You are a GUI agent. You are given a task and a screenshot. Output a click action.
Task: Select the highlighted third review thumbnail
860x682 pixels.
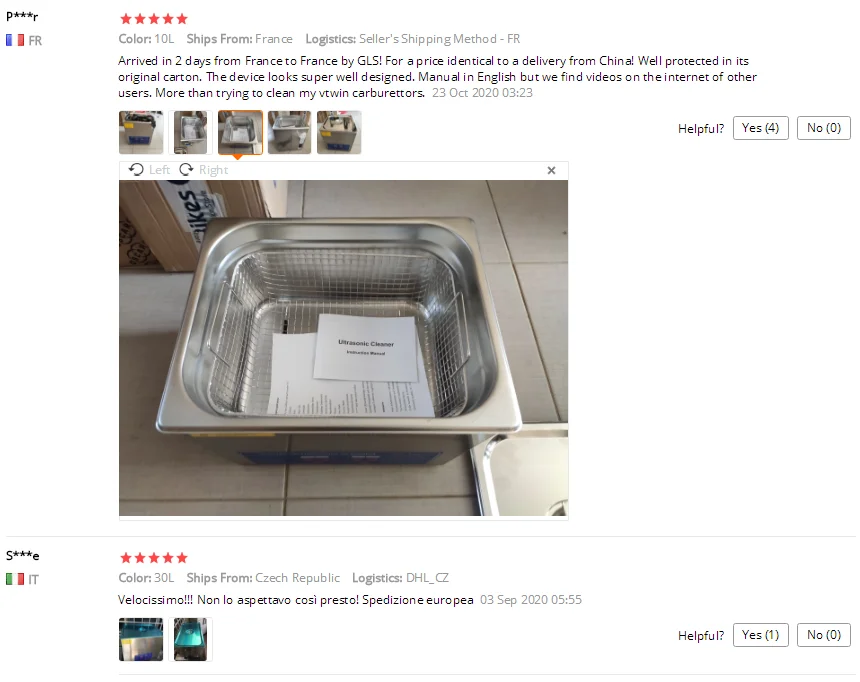click(x=240, y=132)
